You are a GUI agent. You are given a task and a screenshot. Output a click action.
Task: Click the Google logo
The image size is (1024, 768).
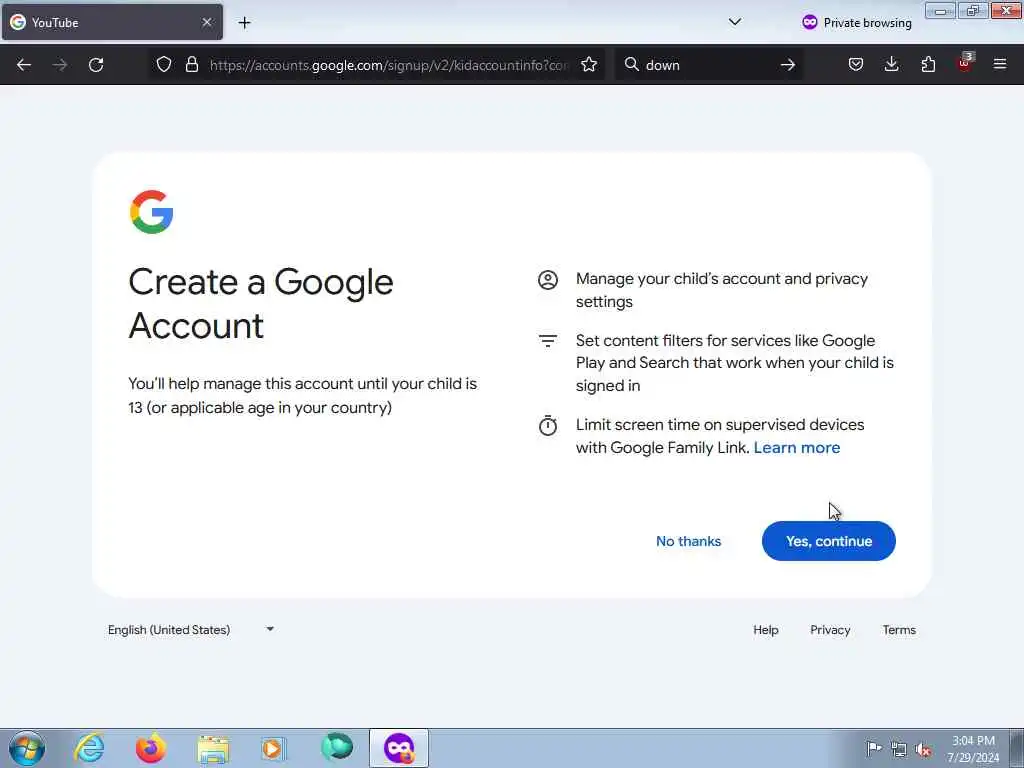(152, 212)
